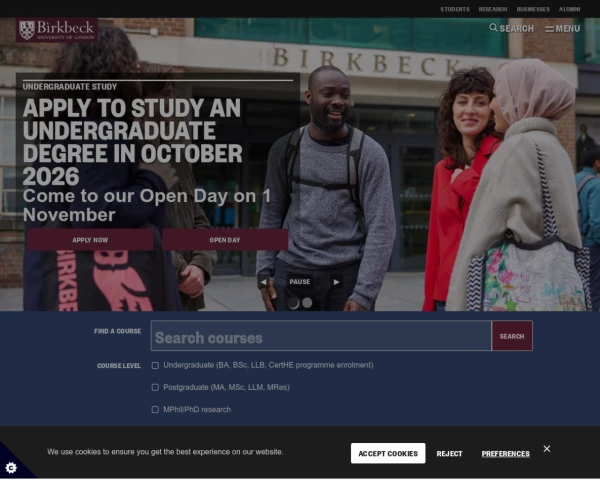Pause the hero slideshow

(300, 282)
